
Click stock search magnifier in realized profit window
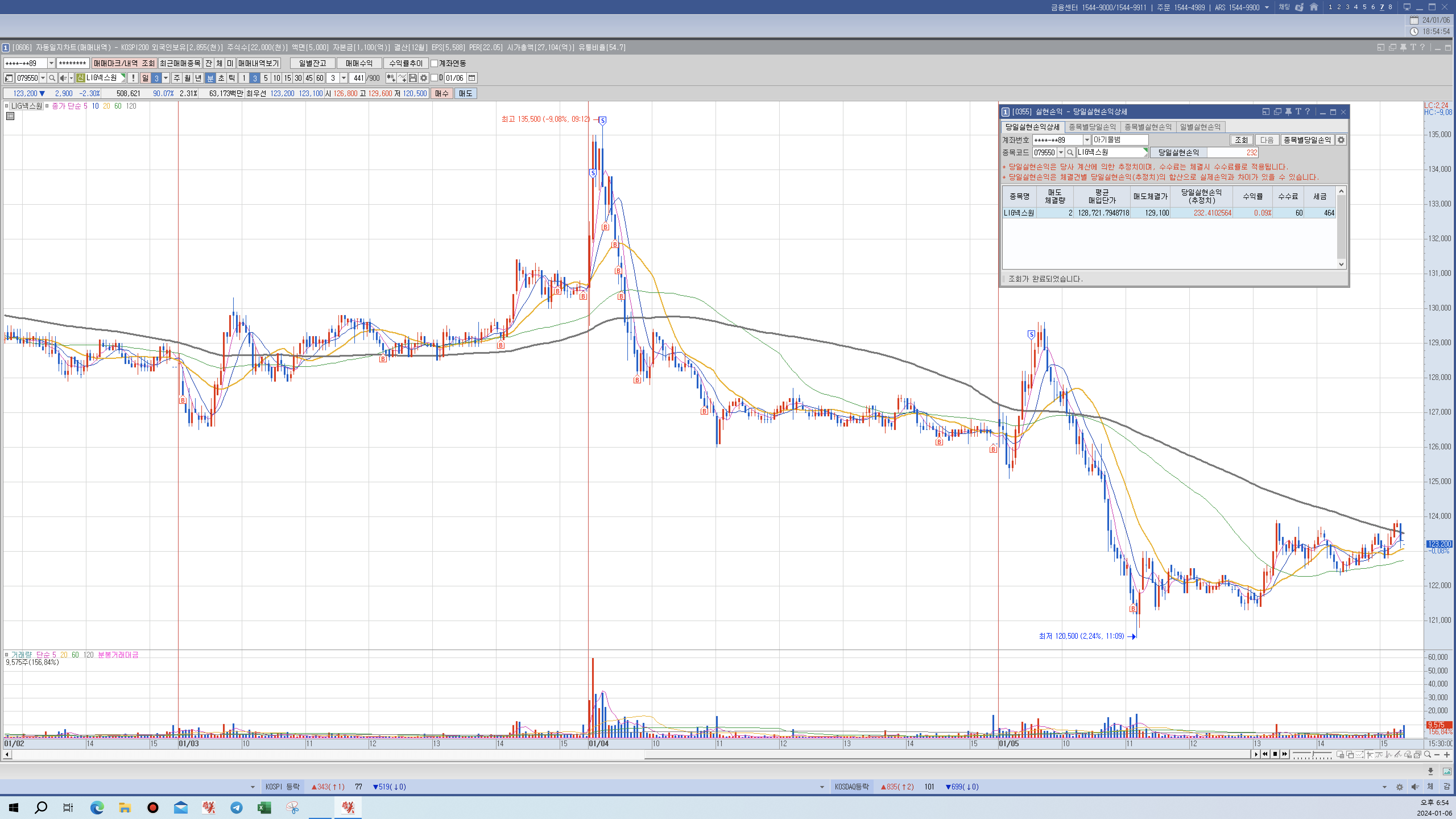(x=1070, y=153)
